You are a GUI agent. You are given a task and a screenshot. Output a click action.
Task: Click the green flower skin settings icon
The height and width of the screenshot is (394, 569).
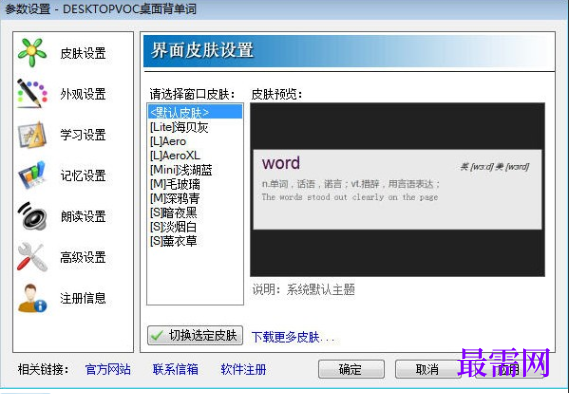click(32, 52)
